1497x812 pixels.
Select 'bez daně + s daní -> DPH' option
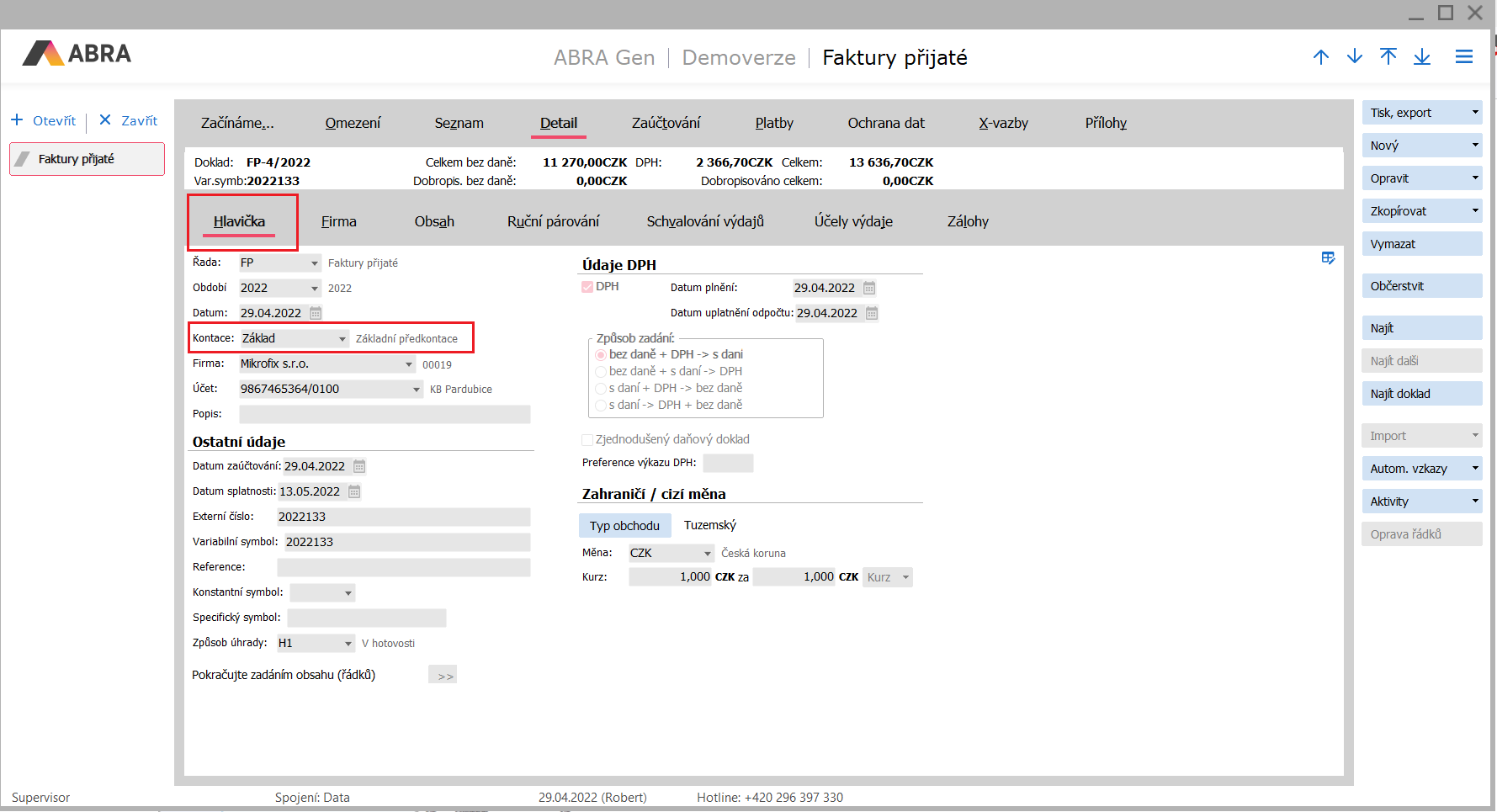click(601, 372)
